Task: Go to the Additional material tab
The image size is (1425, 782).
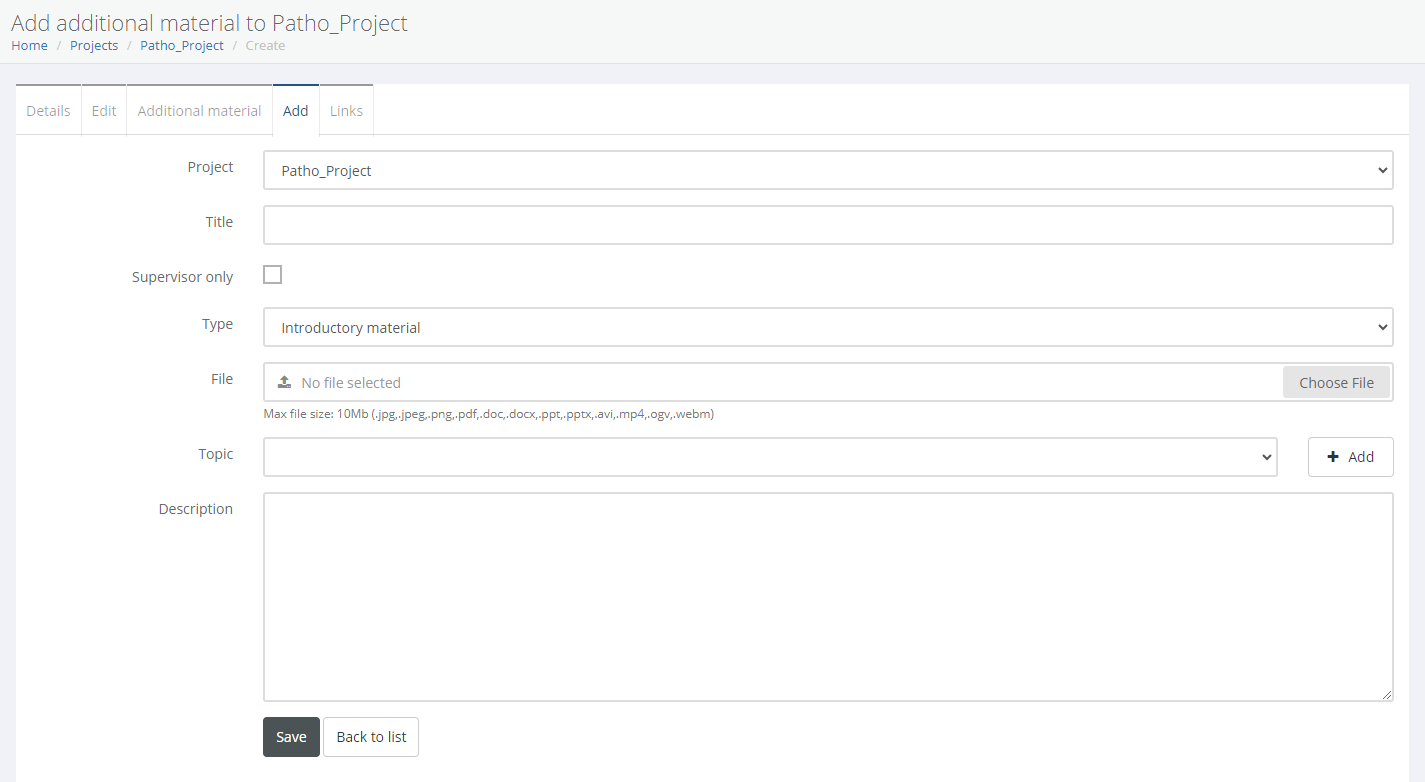Action: click(x=199, y=111)
